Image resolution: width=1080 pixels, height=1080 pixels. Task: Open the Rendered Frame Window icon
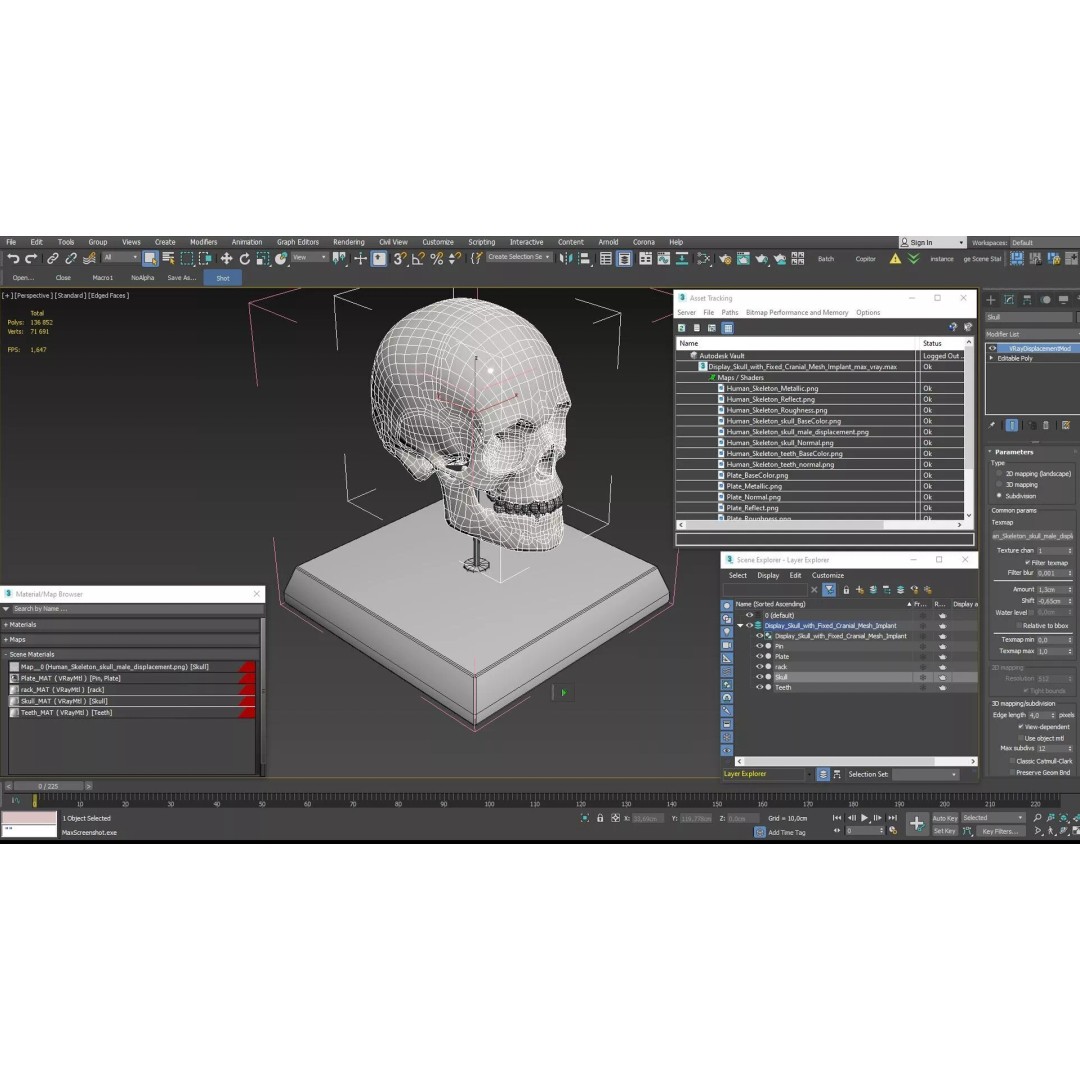pos(743,258)
